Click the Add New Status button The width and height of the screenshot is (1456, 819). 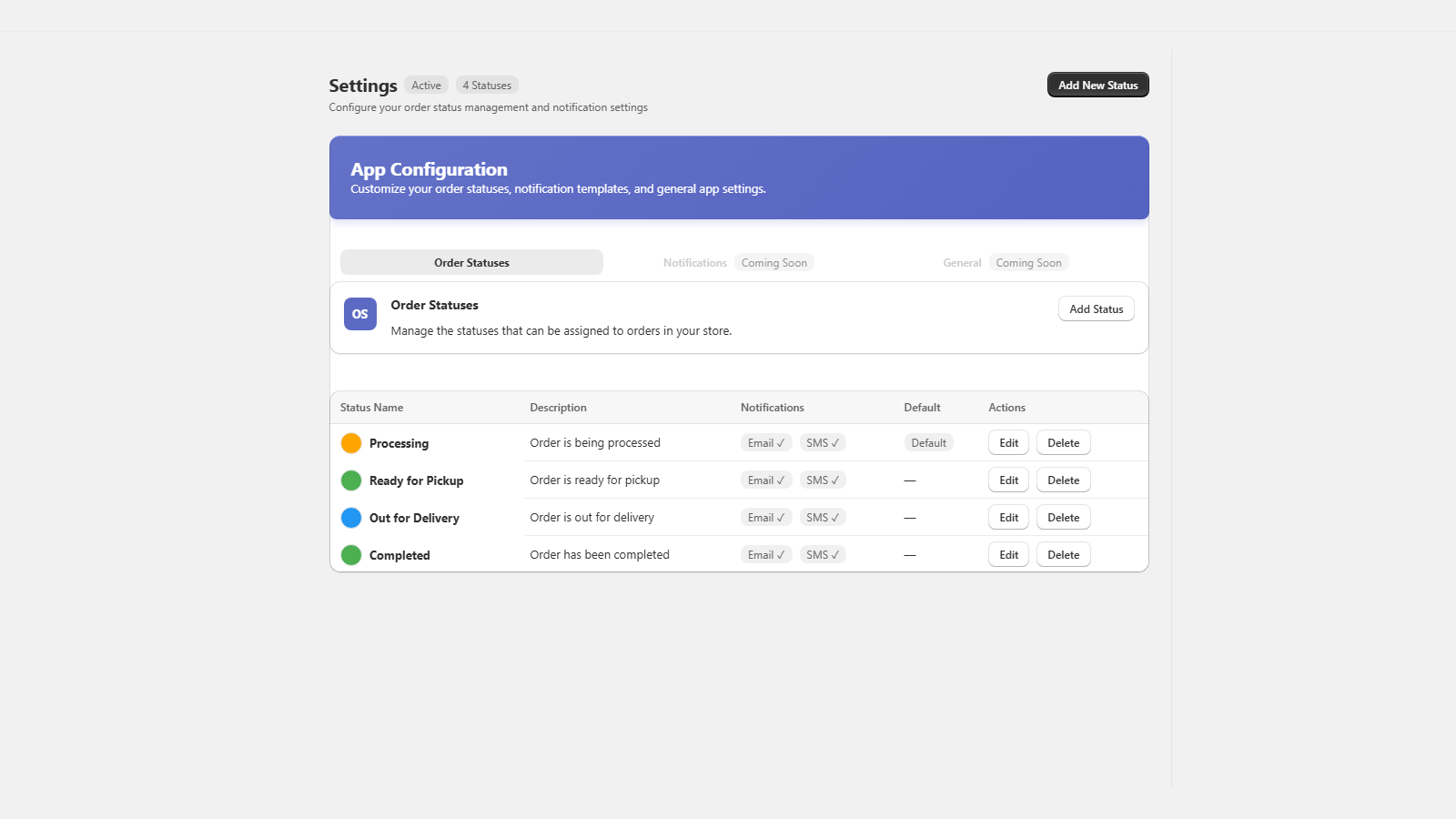[x=1097, y=85]
